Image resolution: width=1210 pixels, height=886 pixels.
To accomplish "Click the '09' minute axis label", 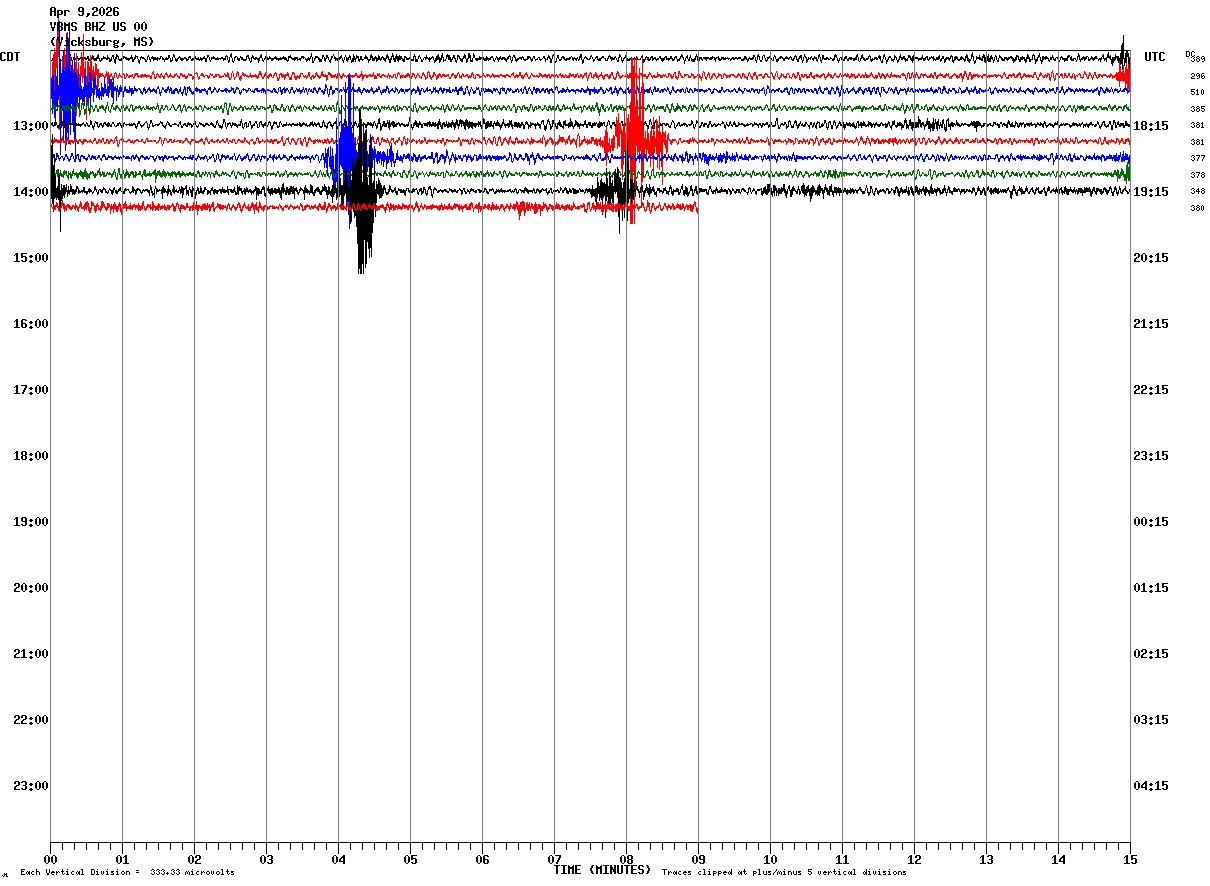I will click(698, 860).
